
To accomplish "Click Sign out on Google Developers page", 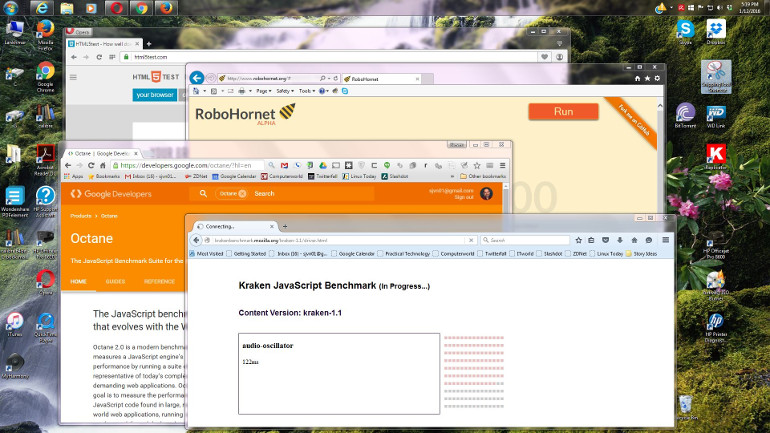I will coord(464,197).
